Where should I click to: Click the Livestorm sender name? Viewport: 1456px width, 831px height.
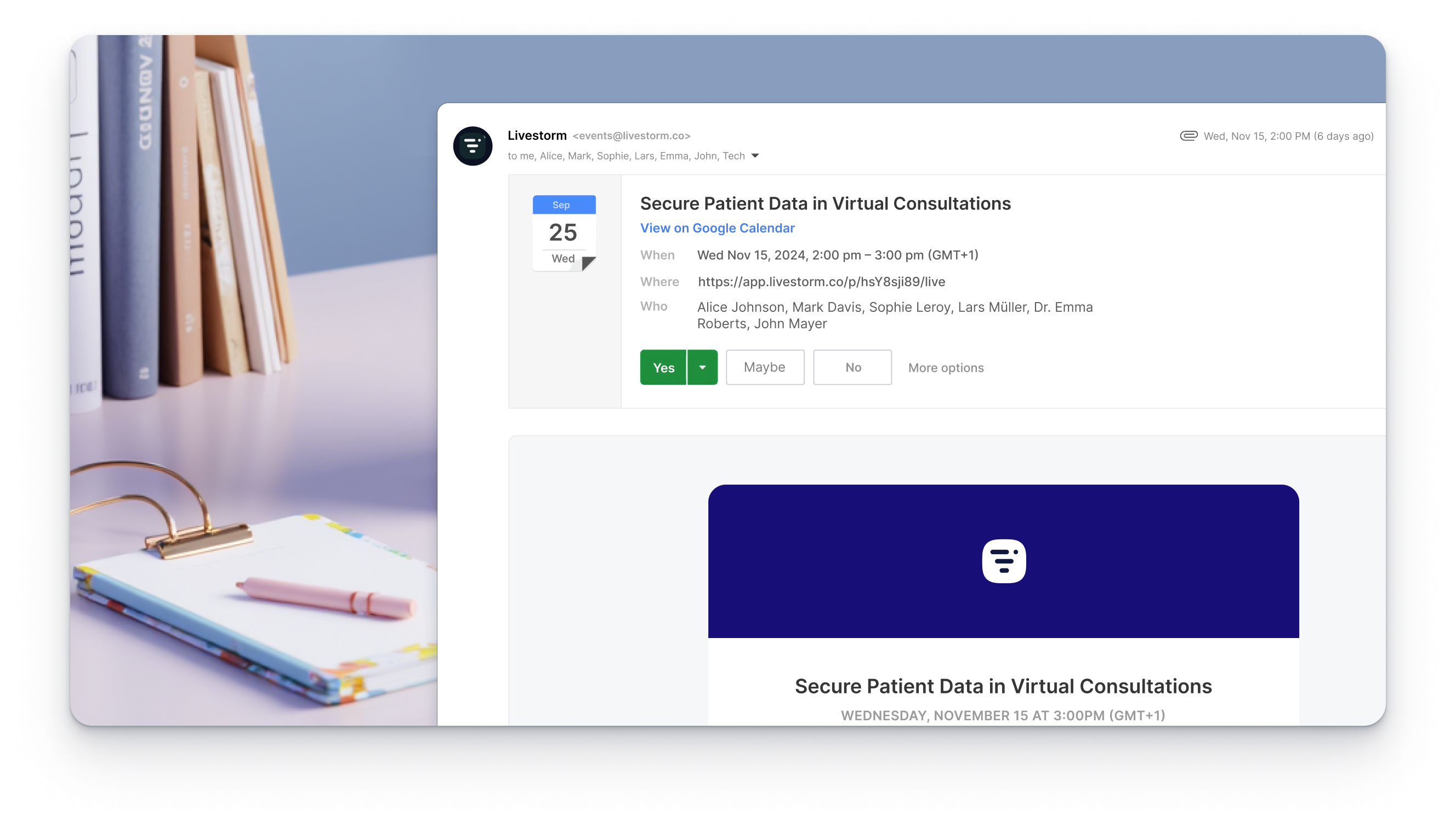pos(537,136)
